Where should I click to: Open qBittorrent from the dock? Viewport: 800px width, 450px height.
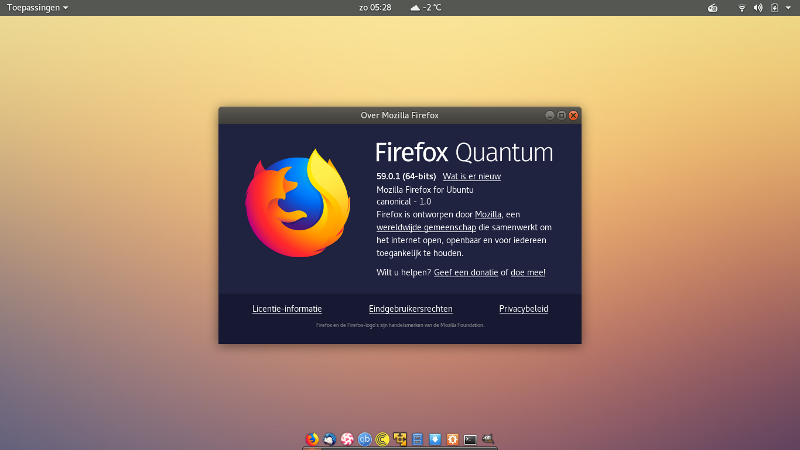click(x=365, y=439)
